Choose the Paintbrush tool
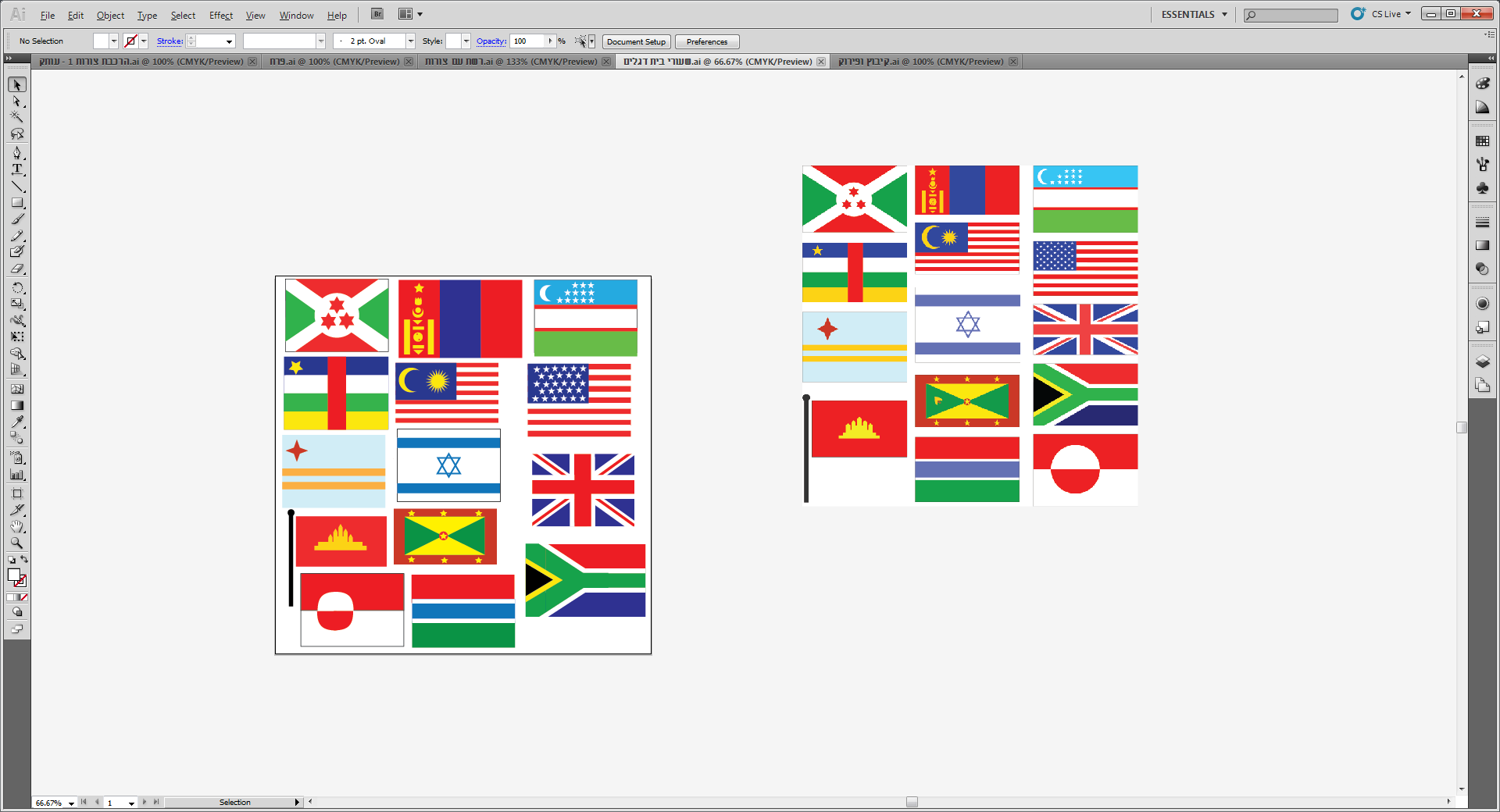1500x812 pixels. pos(17,219)
